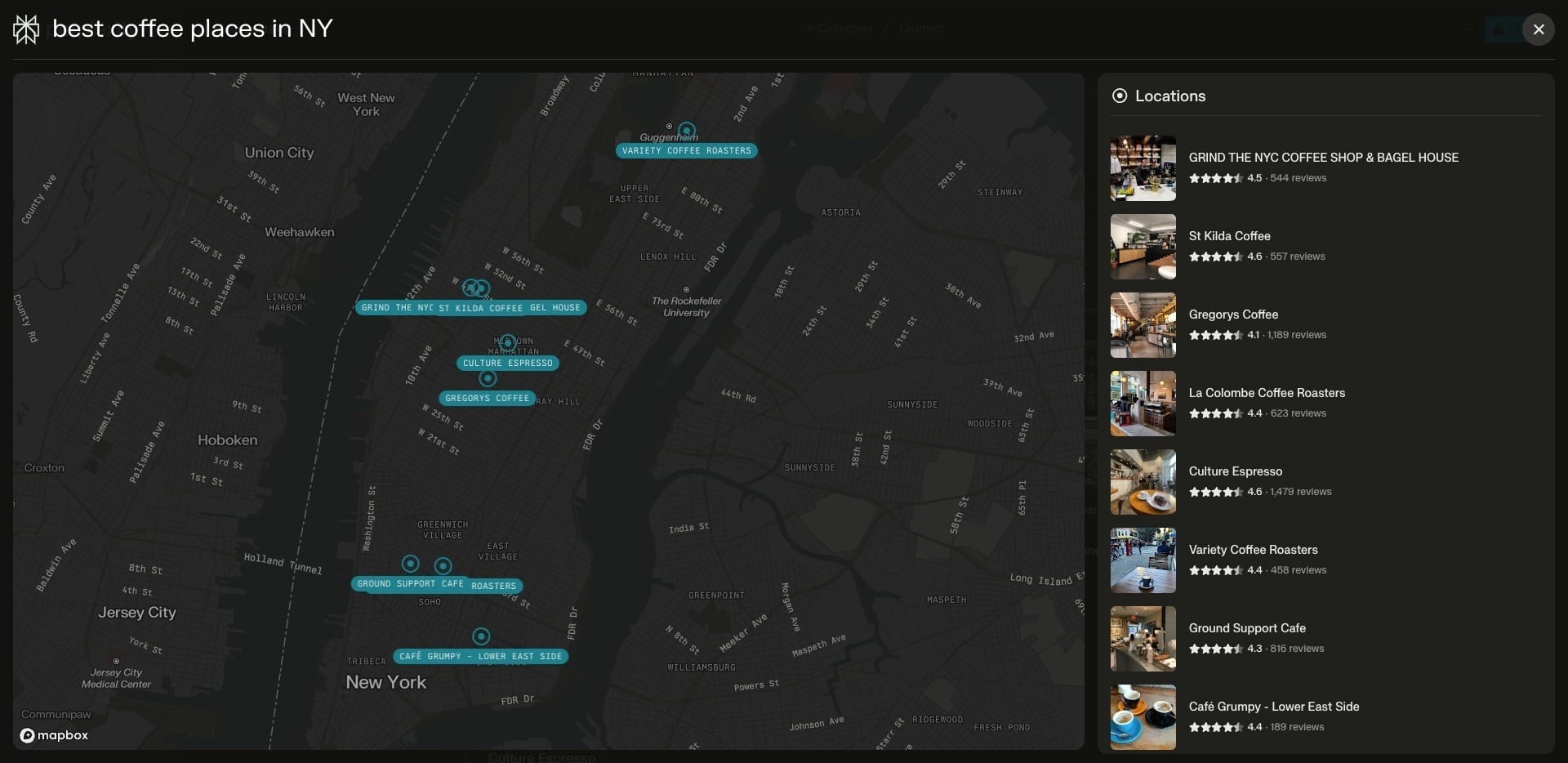Open the Café Grumpy thumbnail photo
This screenshot has height=763, width=1568.
(x=1143, y=717)
